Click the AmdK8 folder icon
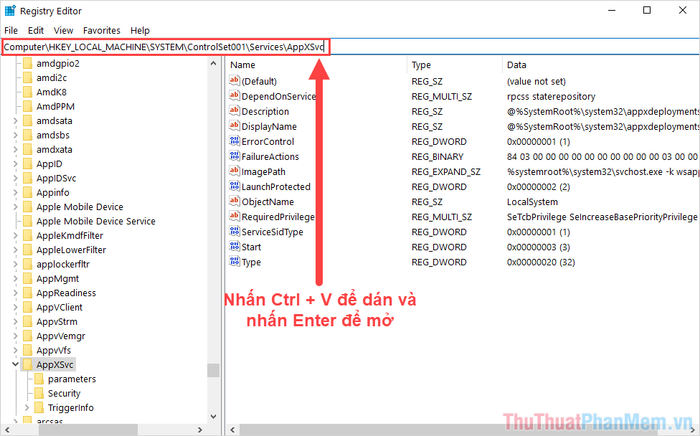 coord(28,92)
